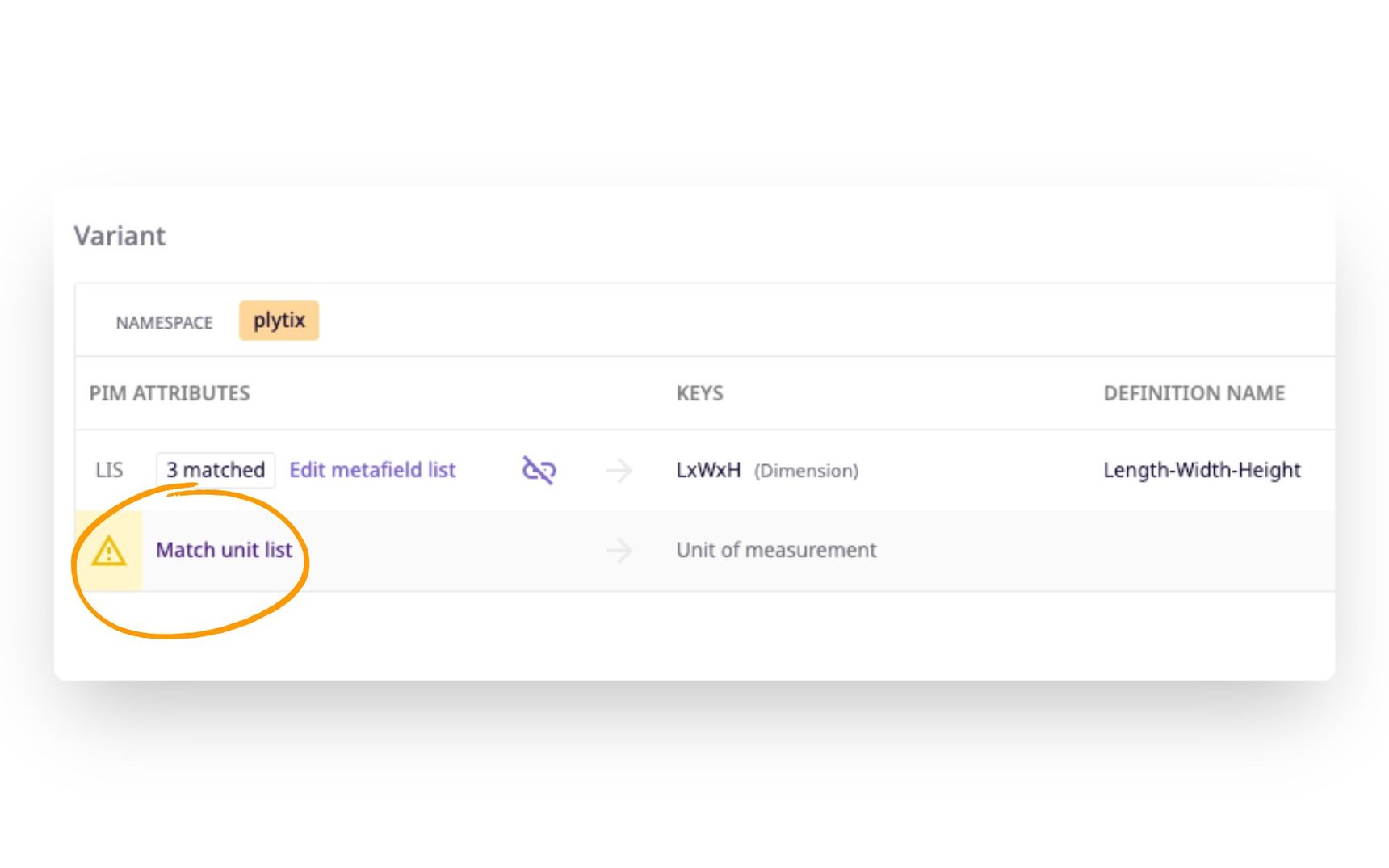Click the Match unit list link

(225, 550)
